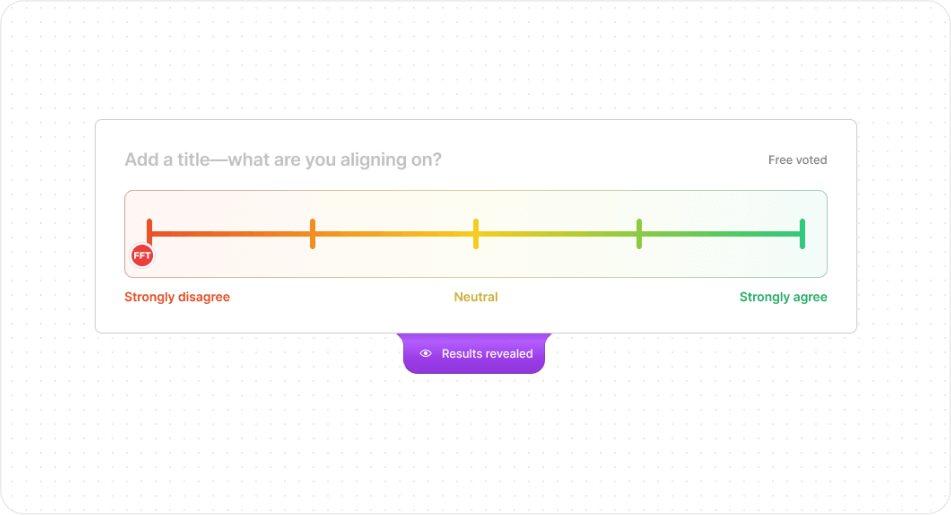951x515 pixels.
Task: Select the yellow Neutral center tick
Action: tap(476, 234)
